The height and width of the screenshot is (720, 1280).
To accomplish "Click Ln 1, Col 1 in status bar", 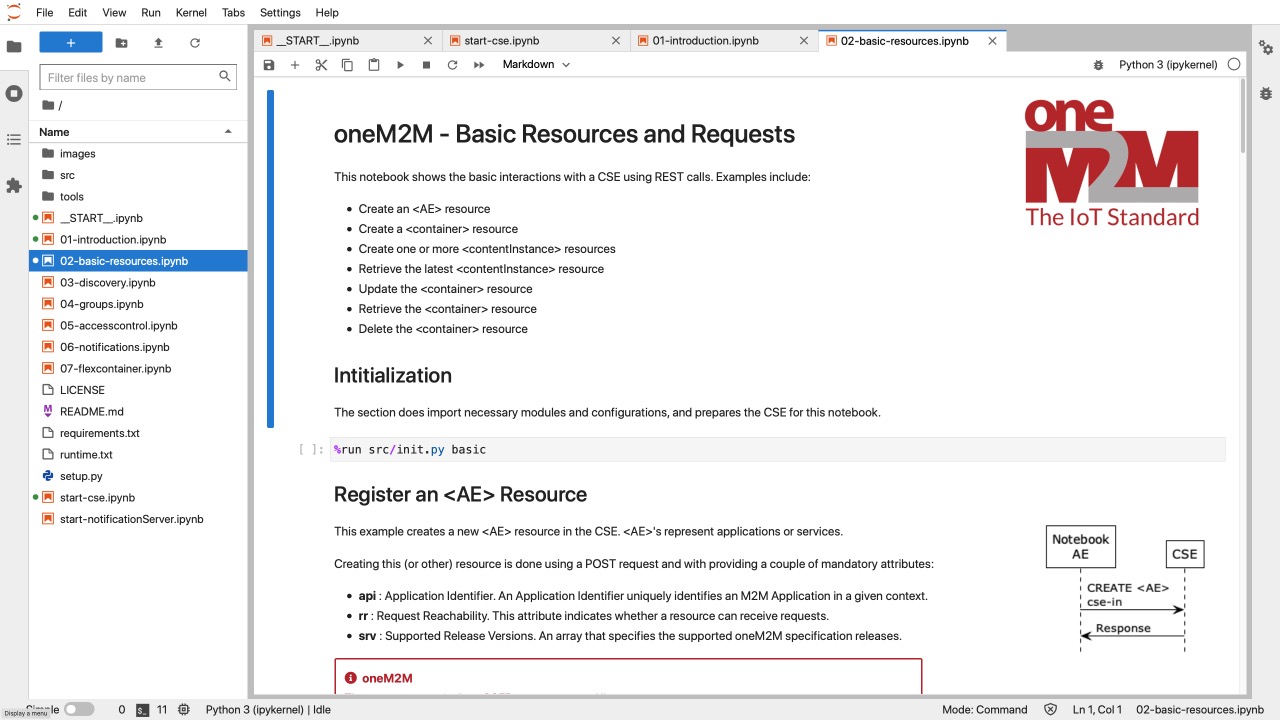I will (x=1097, y=710).
